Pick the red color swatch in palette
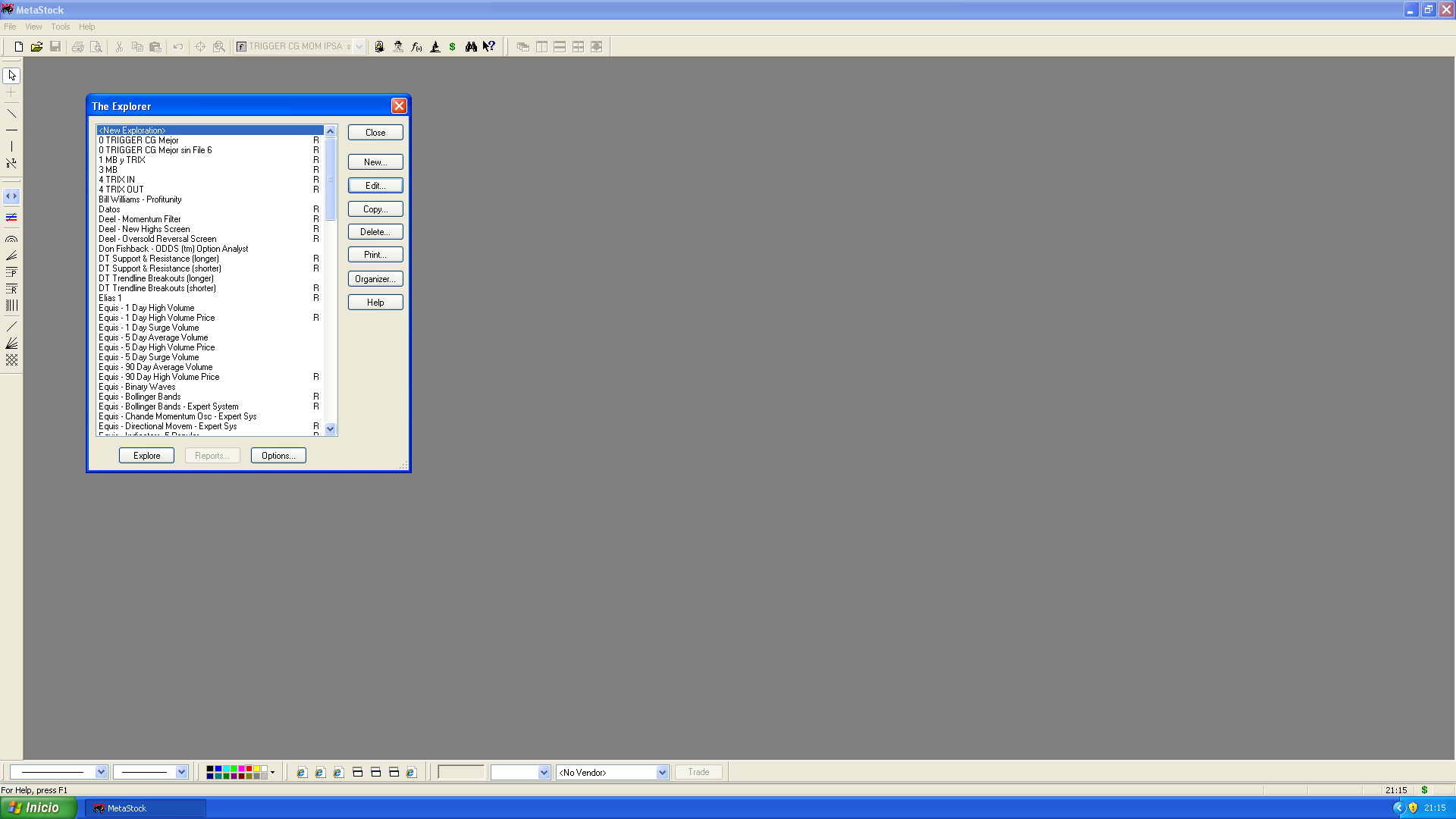The width and height of the screenshot is (1456, 819). click(x=249, y=769)
